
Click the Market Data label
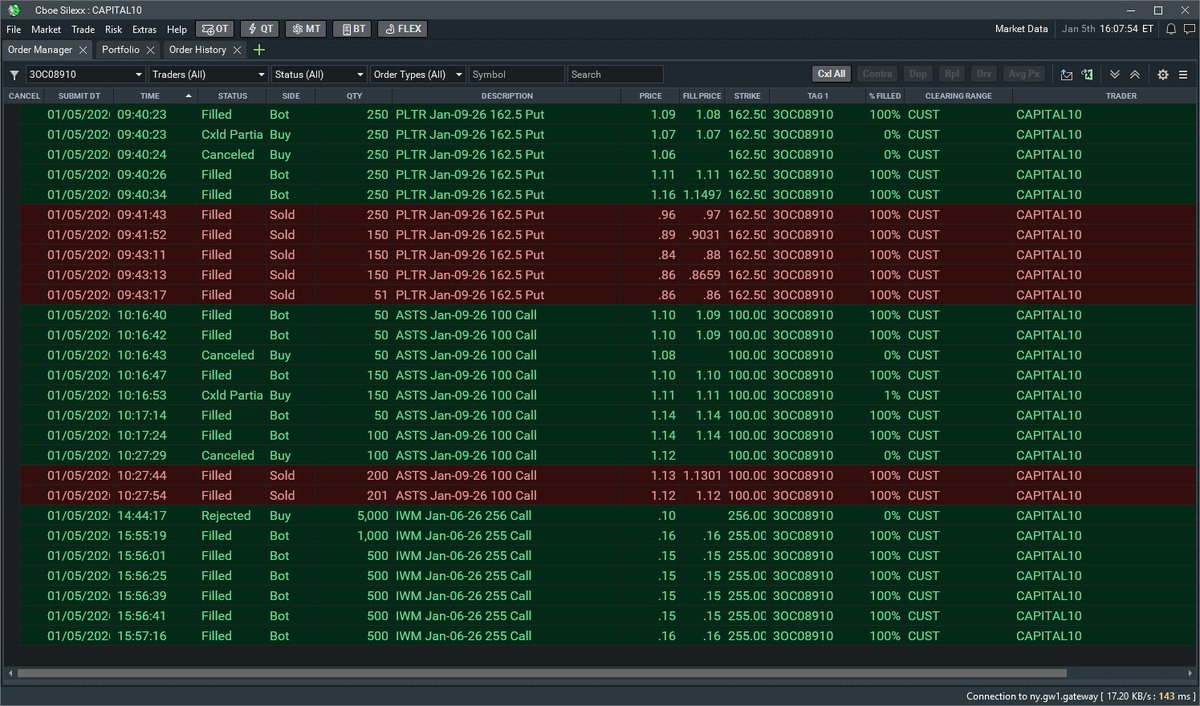[1021, 29]
